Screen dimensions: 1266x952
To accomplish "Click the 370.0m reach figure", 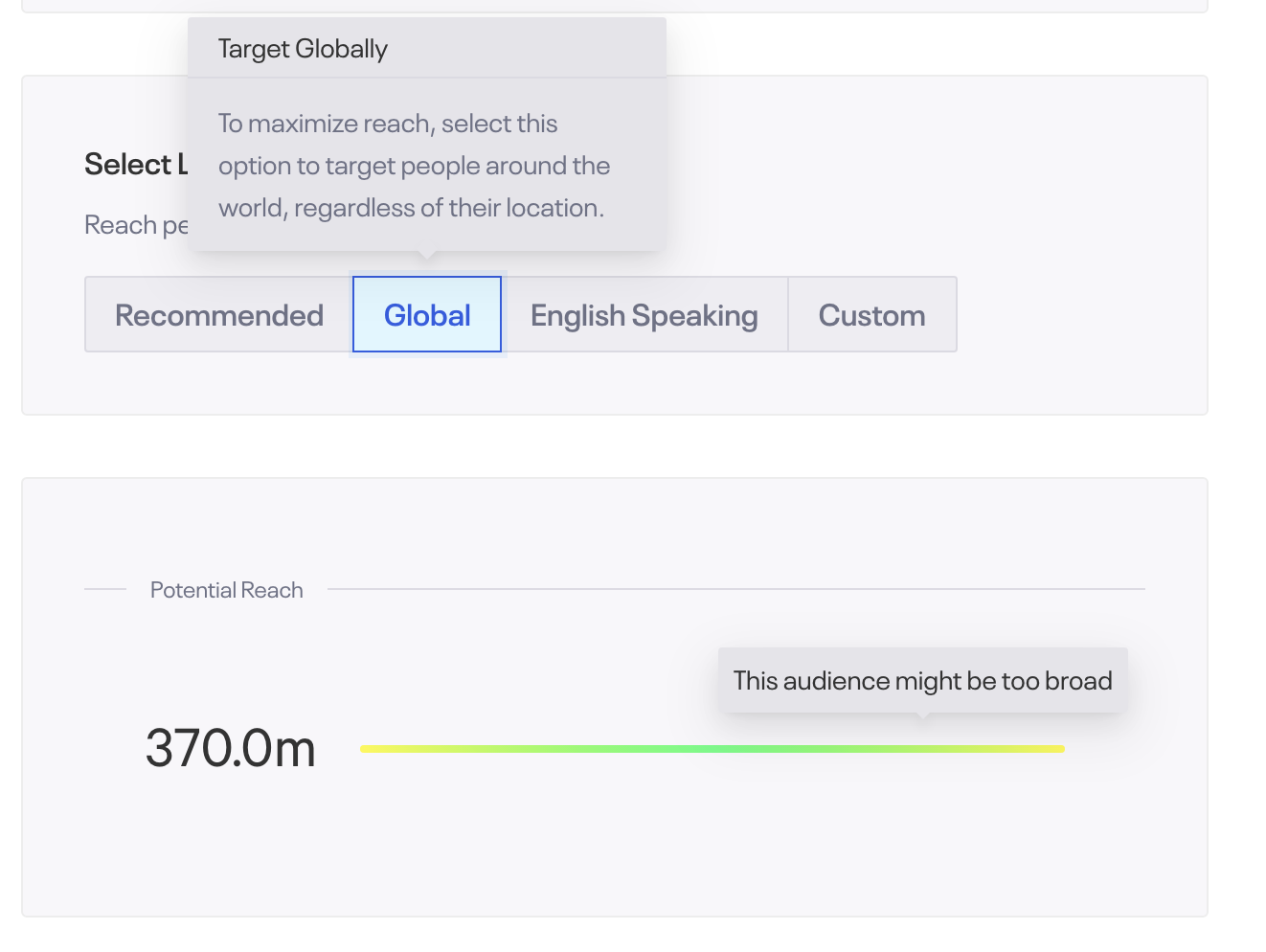I will pos(231,748).
